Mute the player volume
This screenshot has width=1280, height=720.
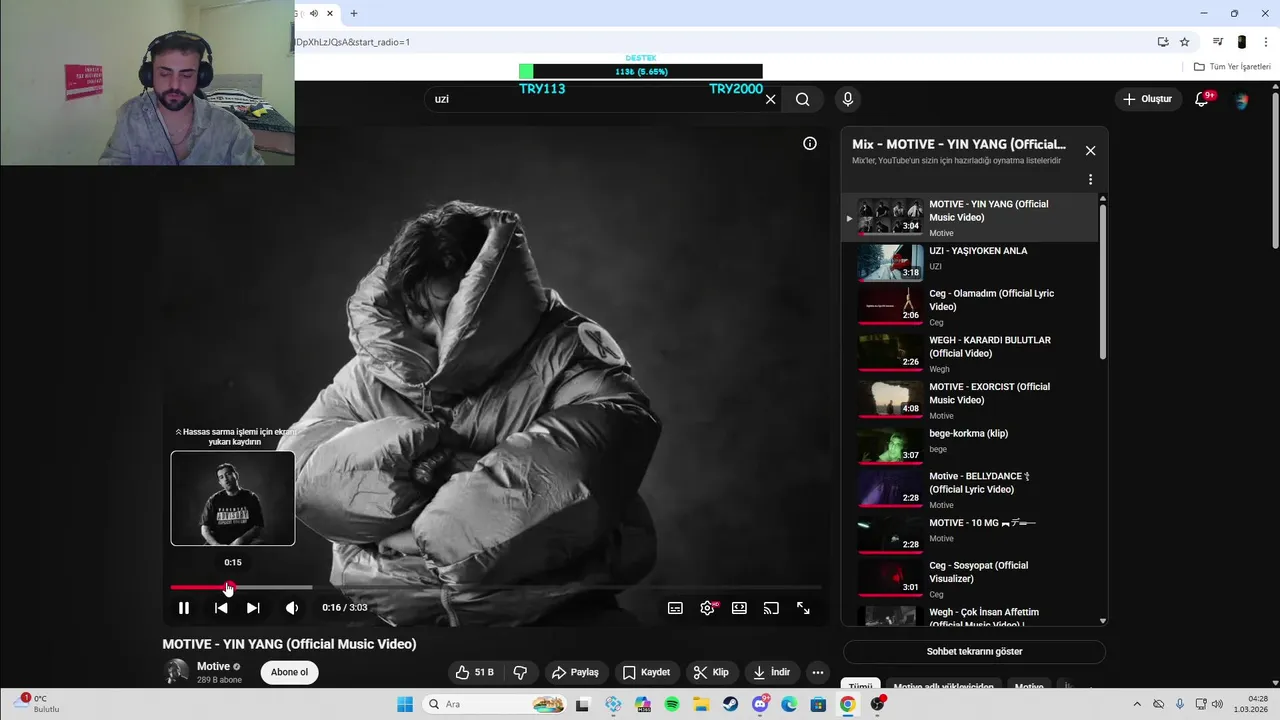click(292, 608)
